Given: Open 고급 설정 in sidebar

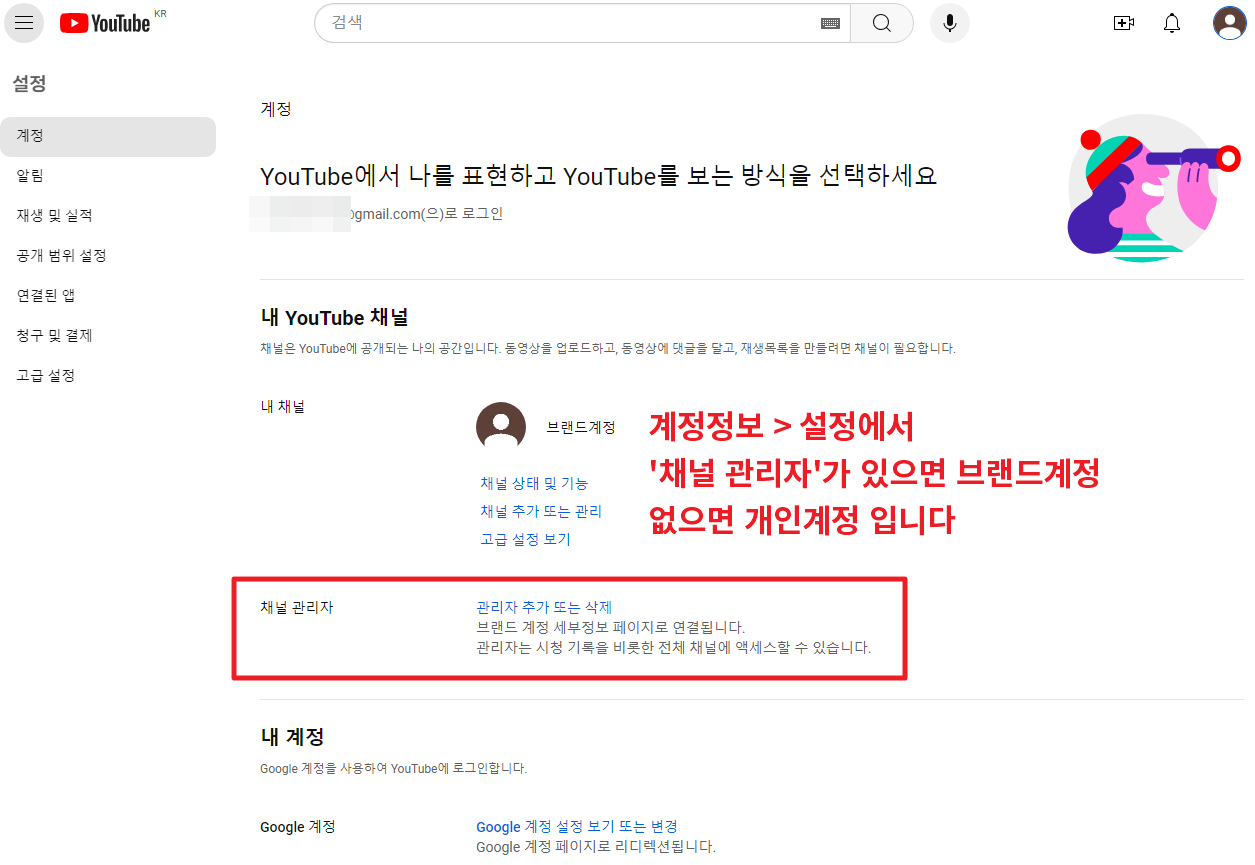Looking at the screenshot, I should (x=108, y=376).
